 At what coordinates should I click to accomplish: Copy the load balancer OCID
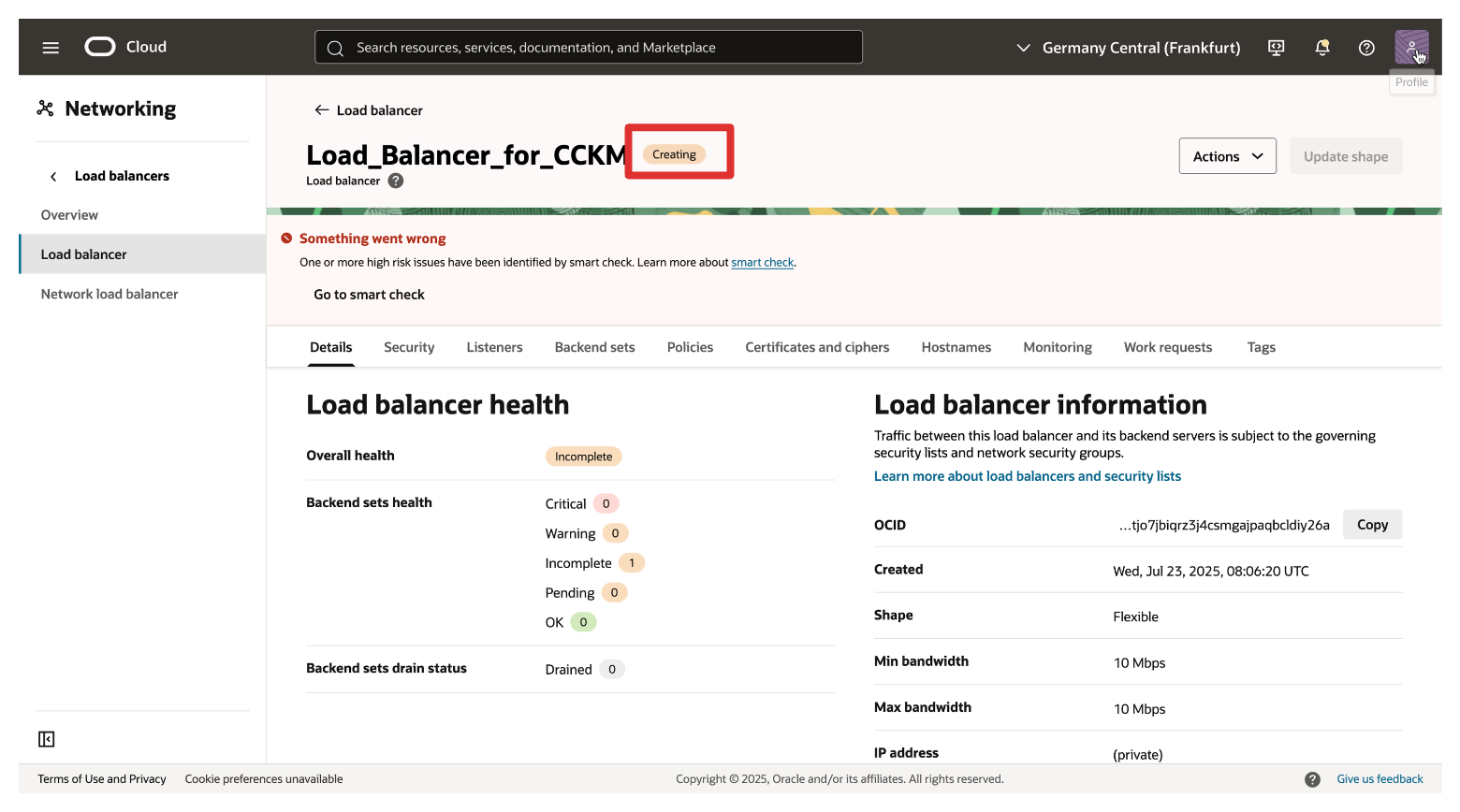[1372, 525]
